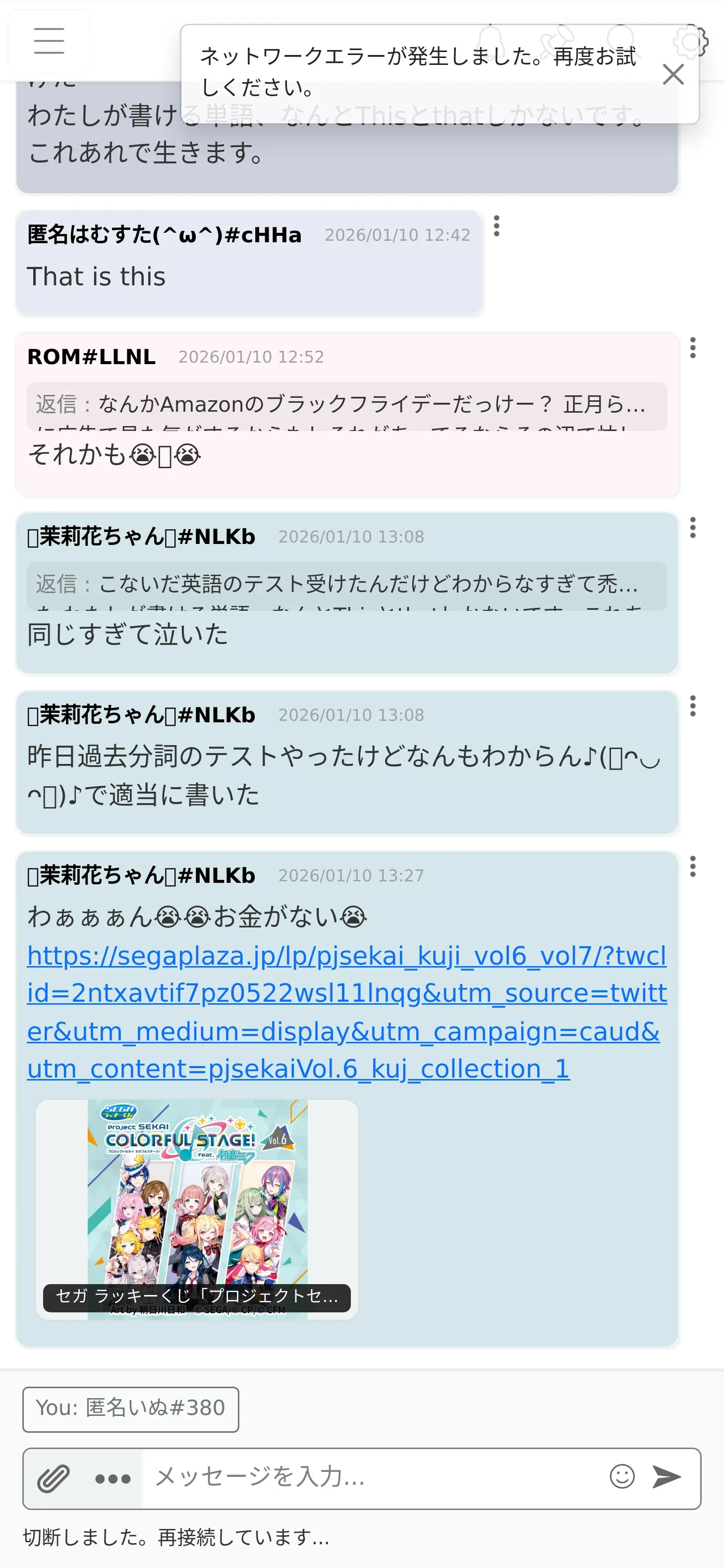Viewport: 724px width, 1568px height.
Task: Open the Project SEKAI link preview thumbnail
Action: [x=197, y=1209]
